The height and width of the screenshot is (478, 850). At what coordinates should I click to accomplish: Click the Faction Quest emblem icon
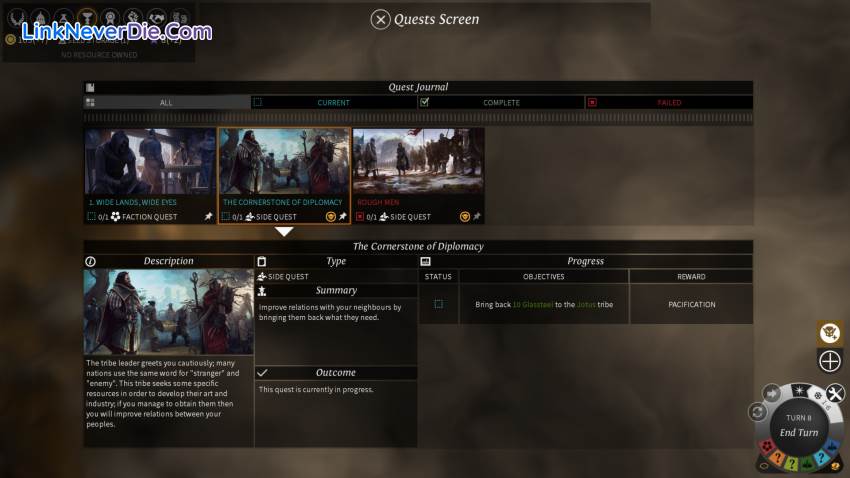115,216
